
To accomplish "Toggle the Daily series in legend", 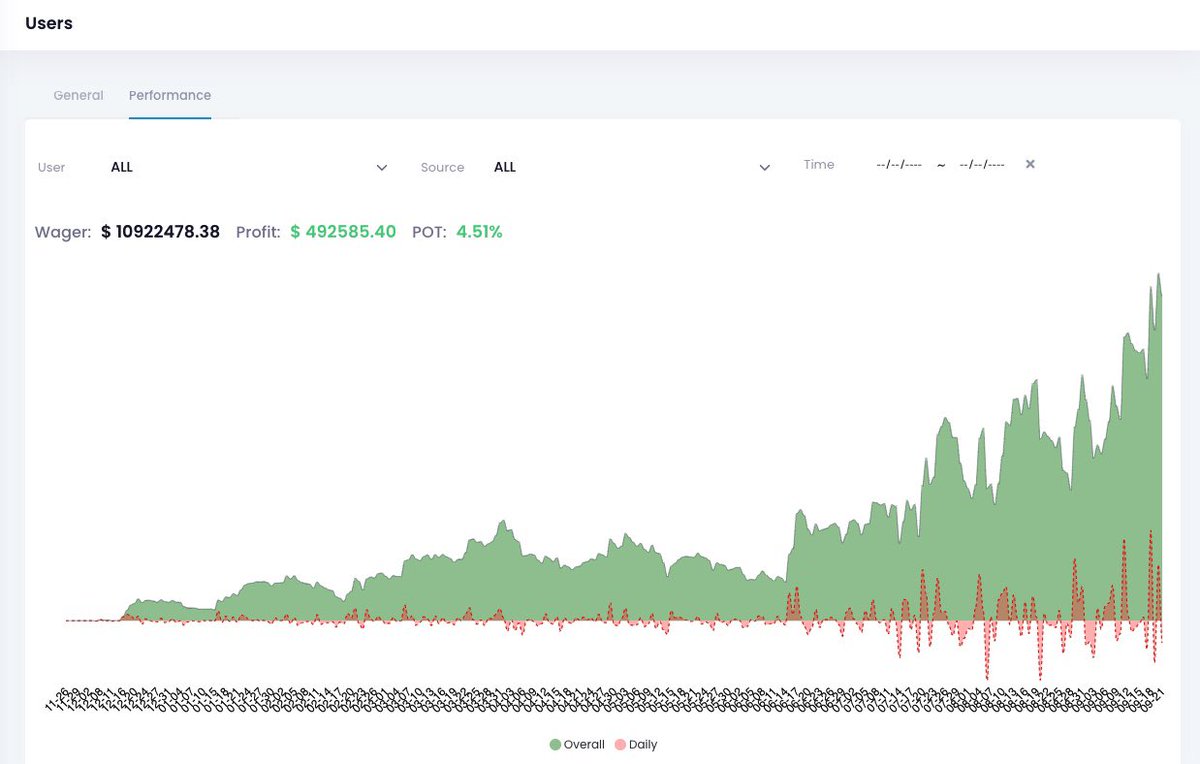I will pyautogui.click(x=635, y=744).
